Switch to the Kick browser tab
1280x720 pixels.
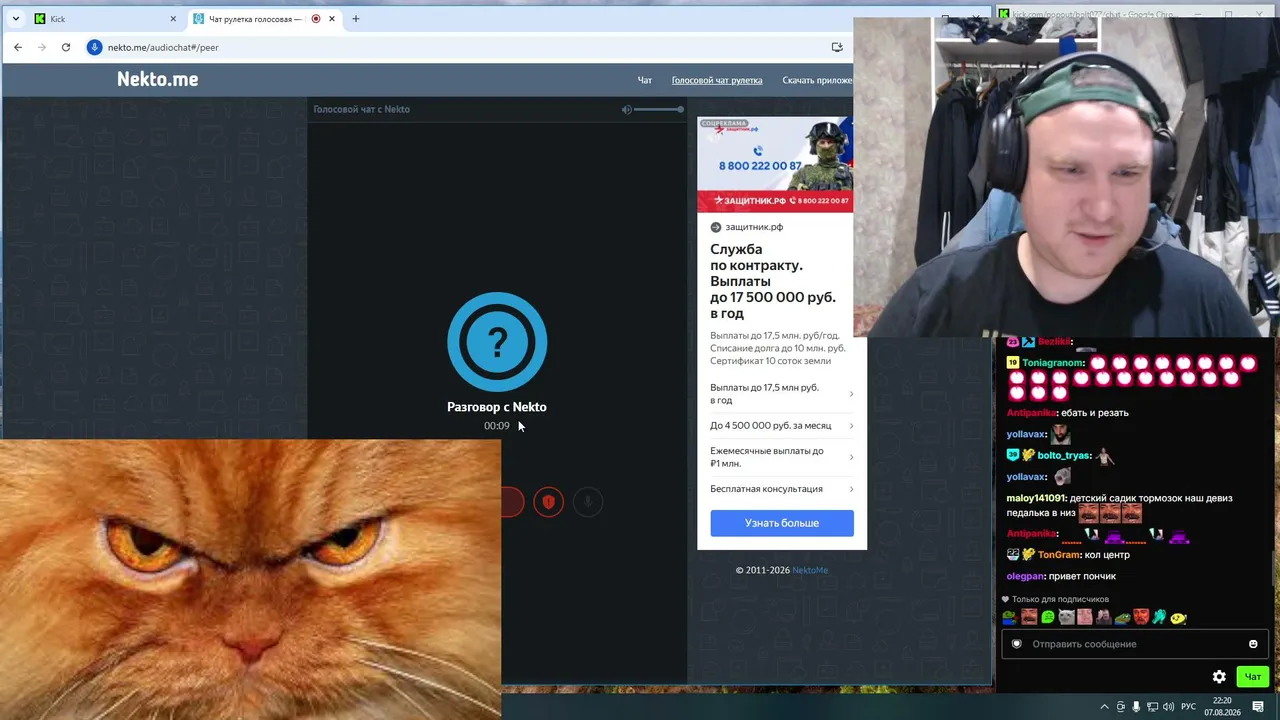pyautogui.click(x=105, y=19)
